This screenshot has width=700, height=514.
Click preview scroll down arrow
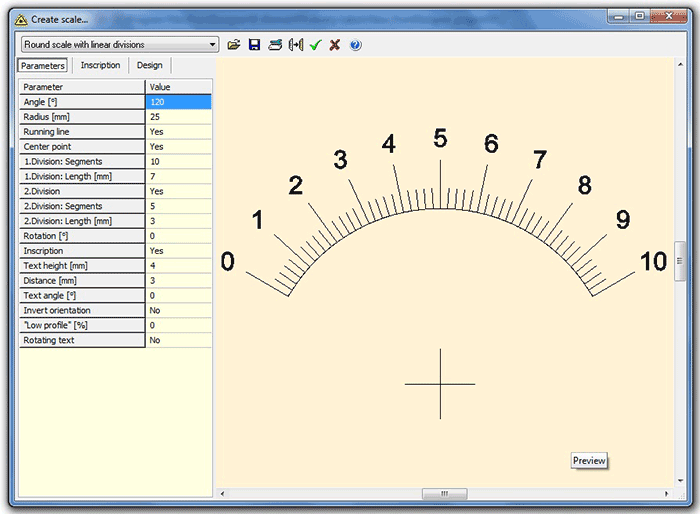pyautogui.click(x=680, y=481)
